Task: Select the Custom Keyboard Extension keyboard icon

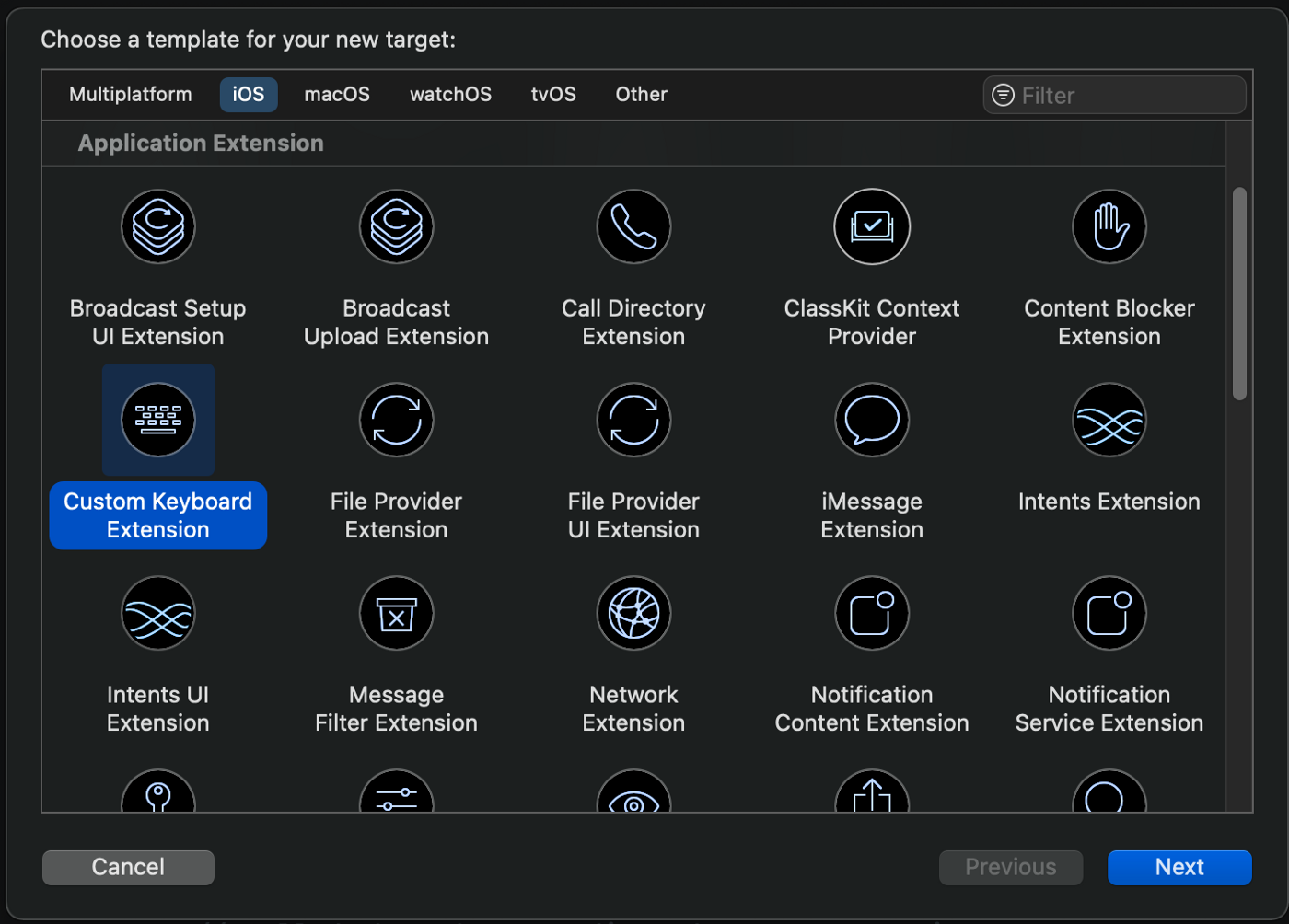Action: click(x=158, y=420)
